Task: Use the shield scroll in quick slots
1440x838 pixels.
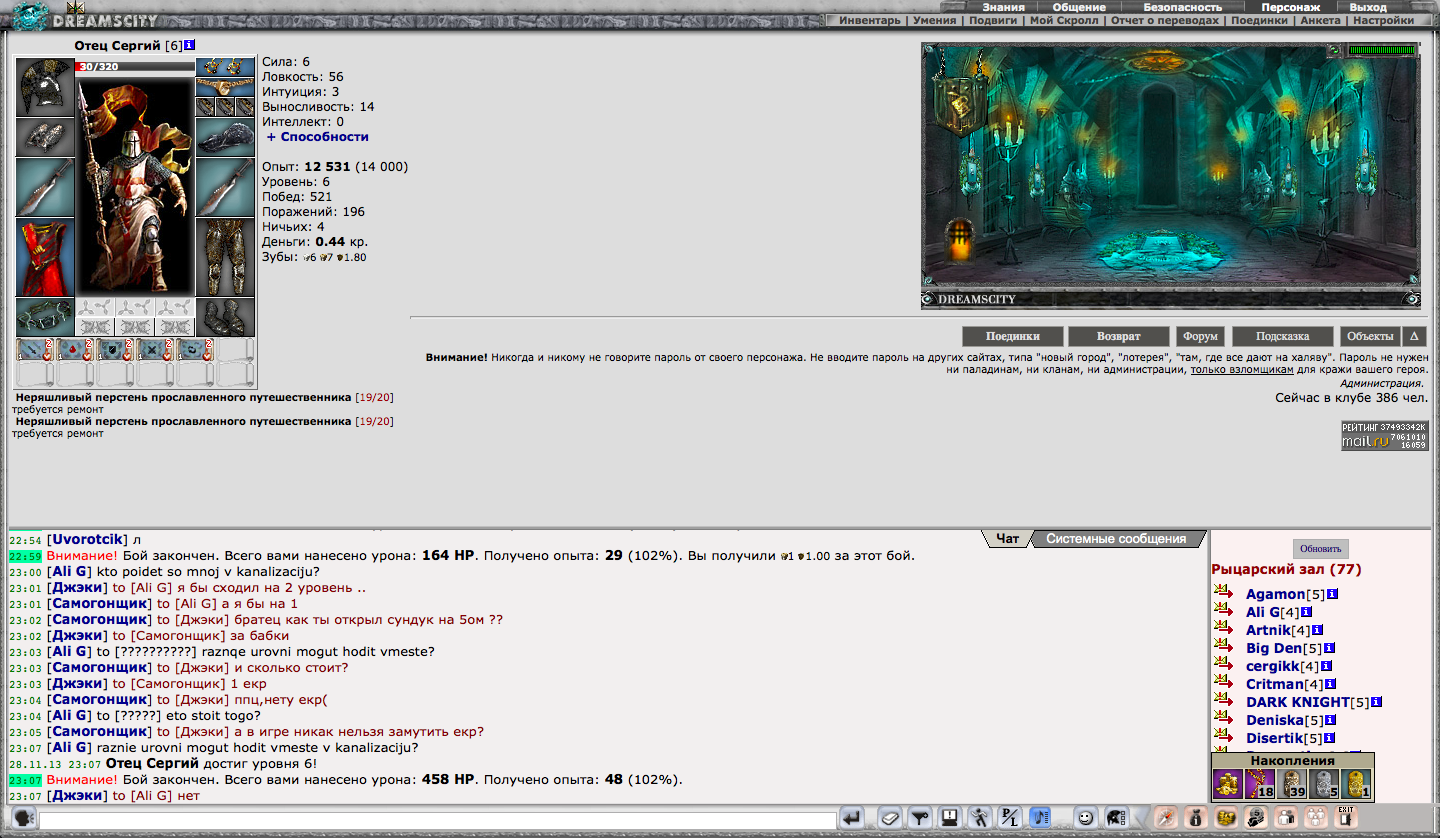Action: pyautogui.click(x=115, y=350)
